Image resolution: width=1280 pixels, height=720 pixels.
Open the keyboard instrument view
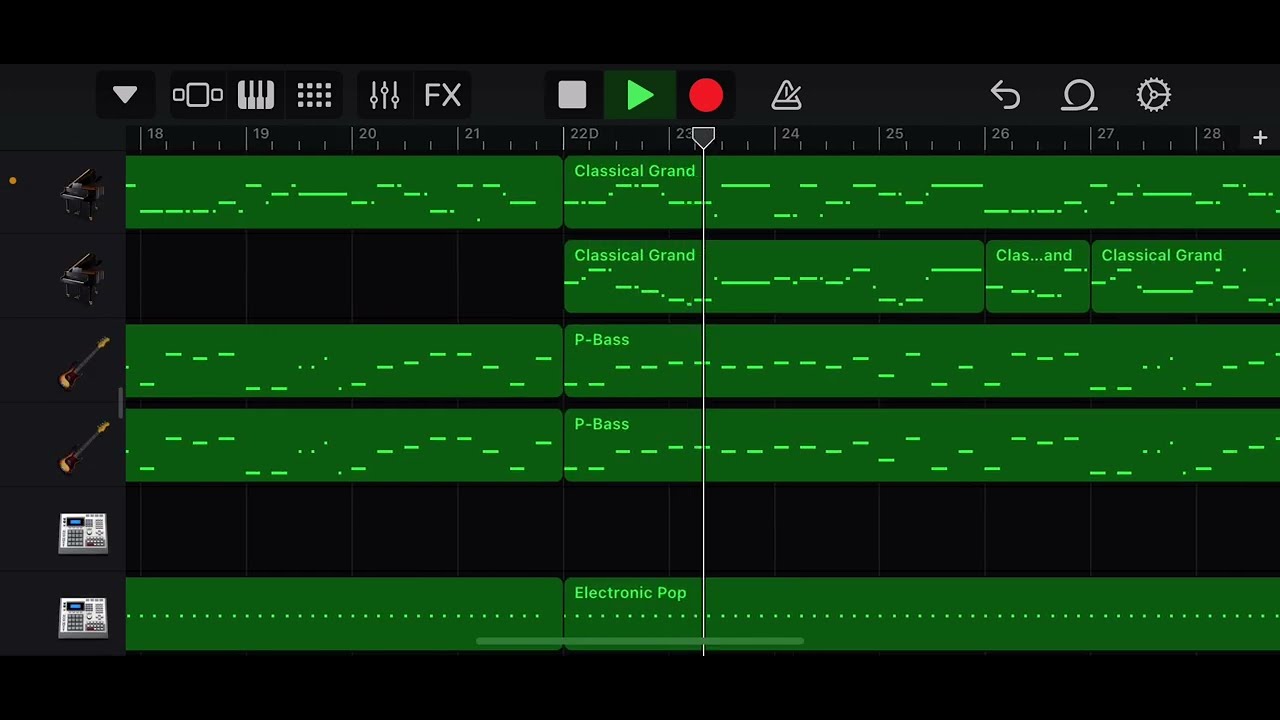pos(256,95)
